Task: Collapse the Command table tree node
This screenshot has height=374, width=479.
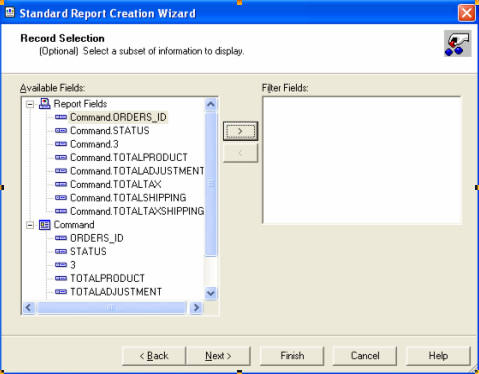Action: point(30,225)
